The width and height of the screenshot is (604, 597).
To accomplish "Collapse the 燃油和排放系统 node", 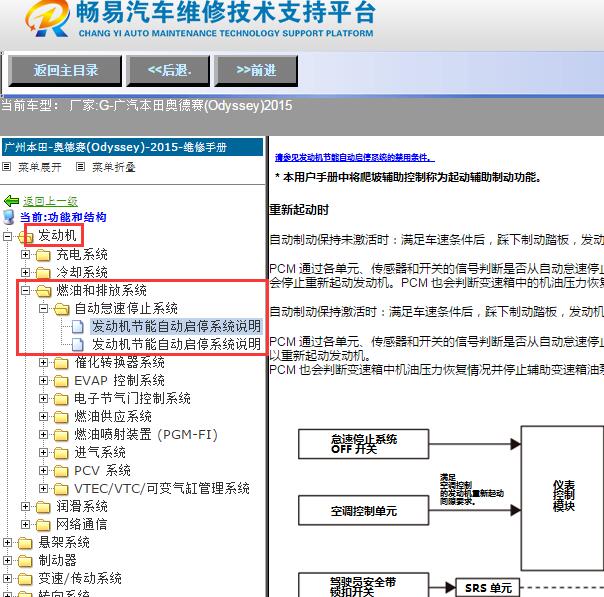I will [x=25, y=290].
